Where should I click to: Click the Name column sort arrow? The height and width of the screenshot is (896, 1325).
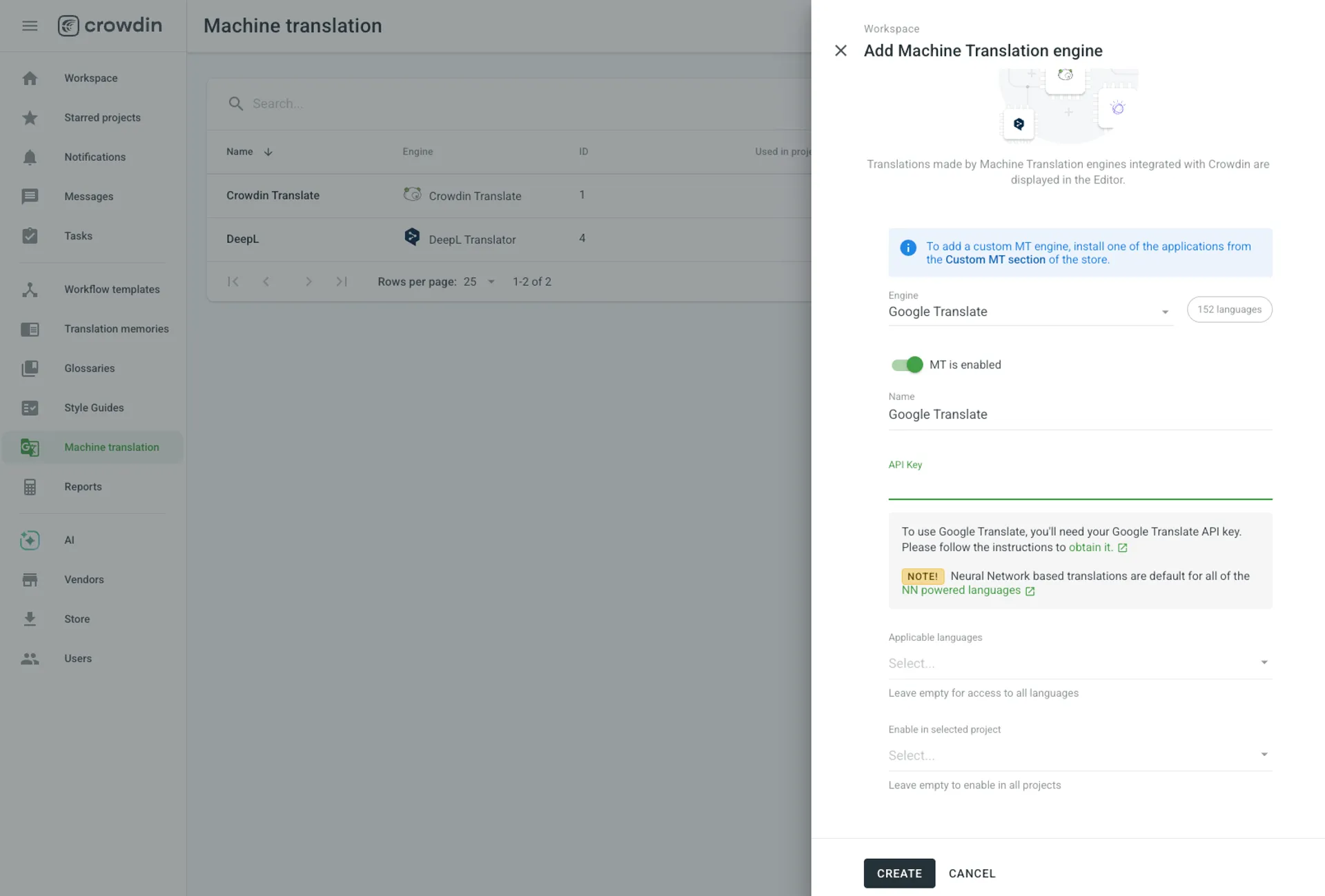click(x=268, y=152)
